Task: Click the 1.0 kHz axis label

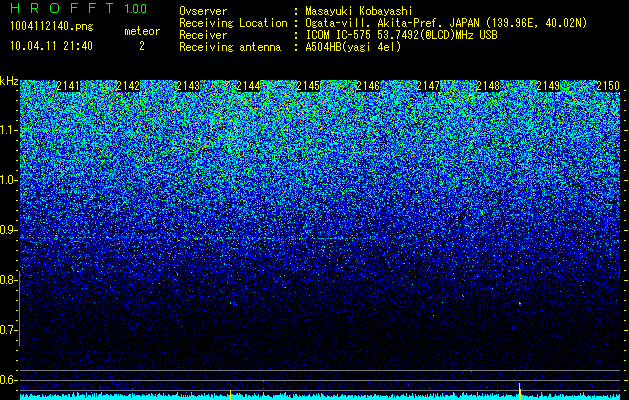Action: pos(9,180)
